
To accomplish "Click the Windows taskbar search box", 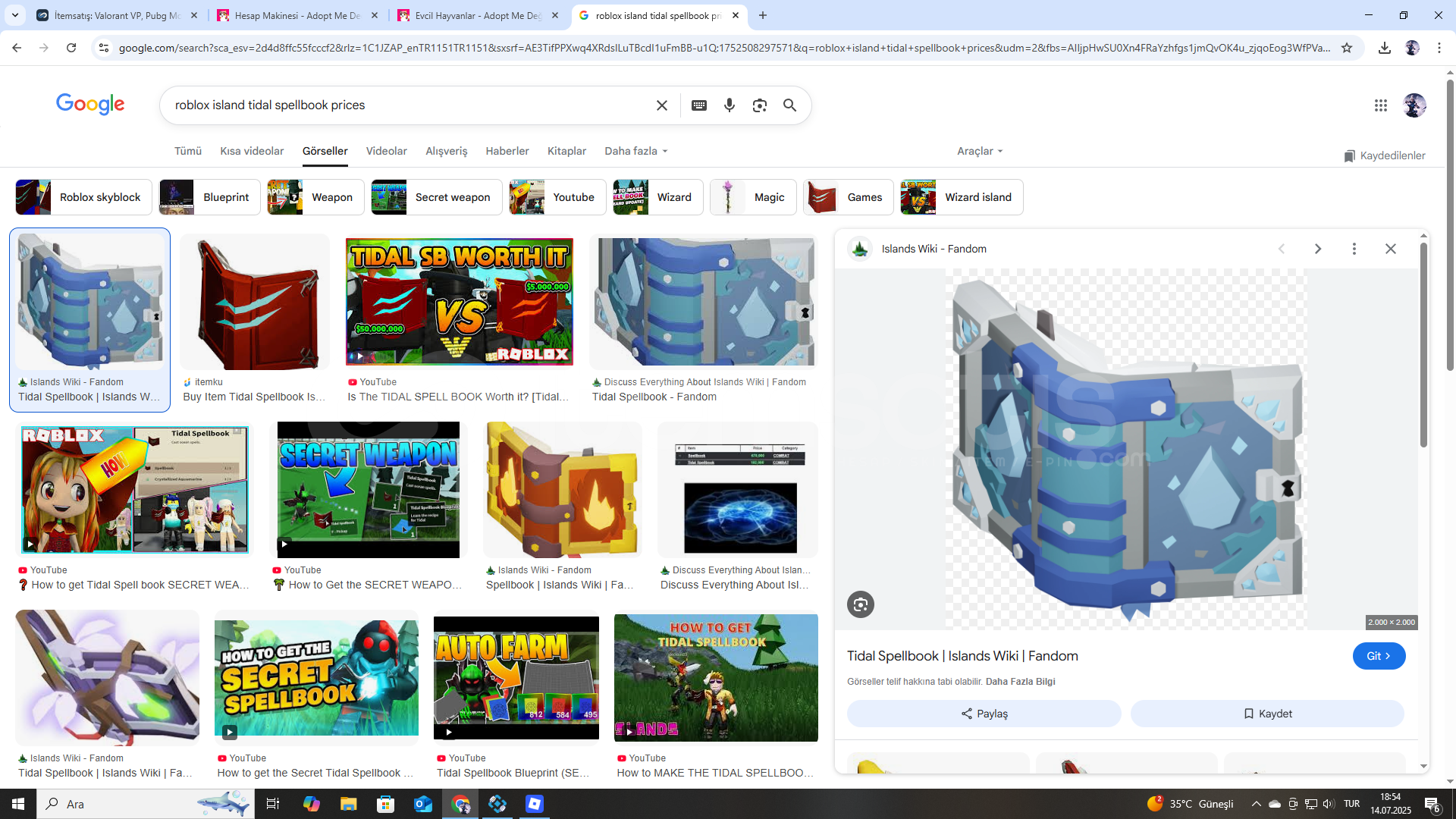I will coord(144,804).
